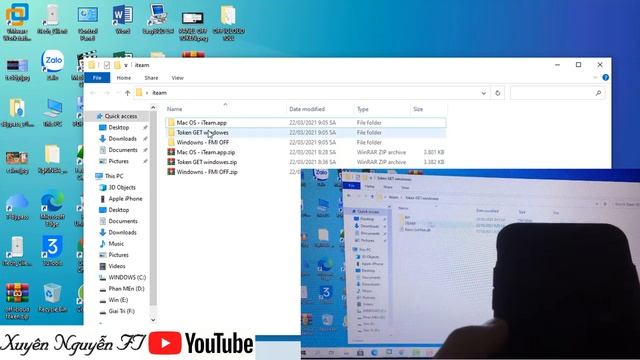Click the 3.801 KB size cell
This screenshot has width=640, height=360.
click(433, 152)
